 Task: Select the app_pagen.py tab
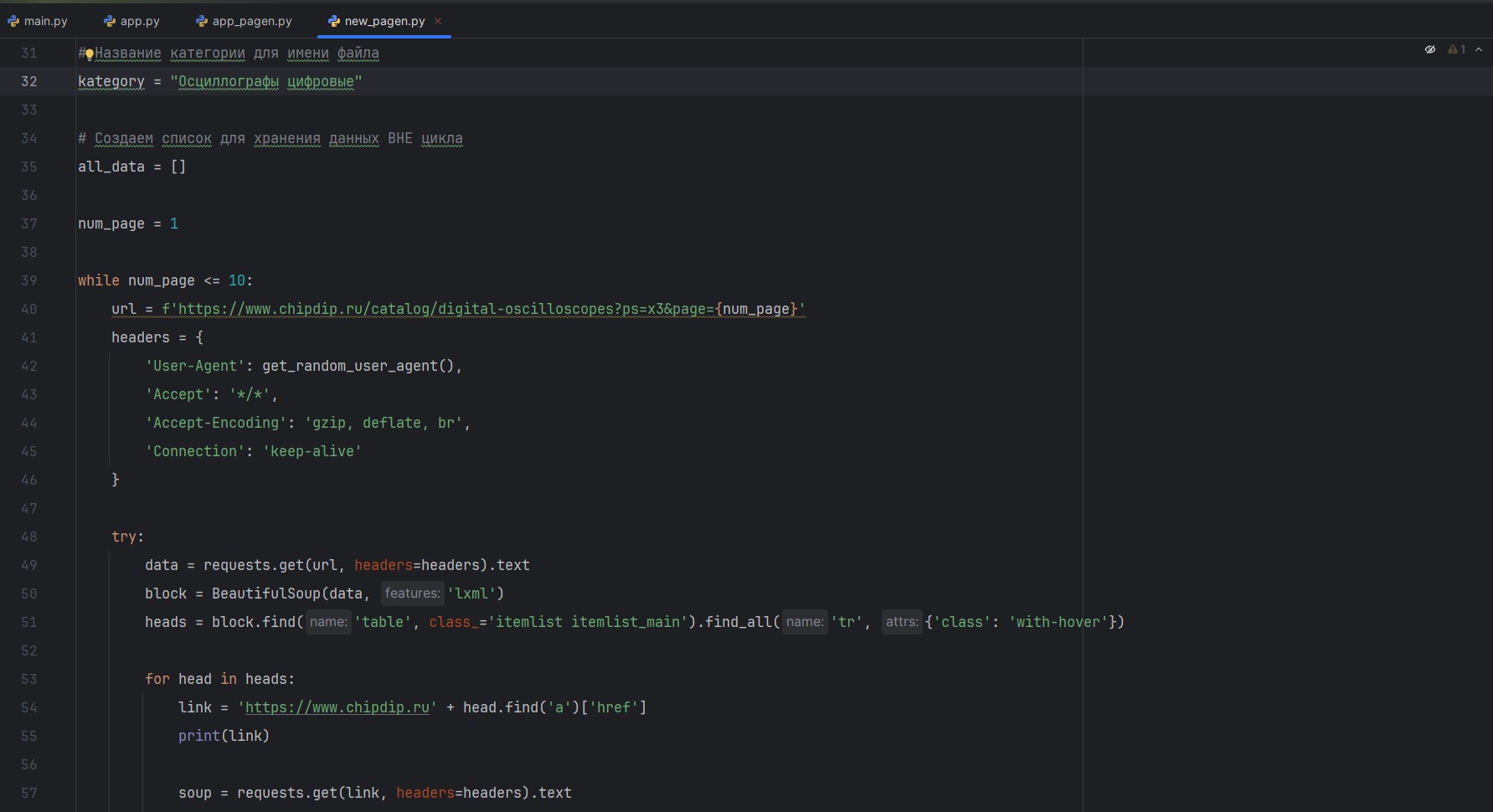pos(244,21)
